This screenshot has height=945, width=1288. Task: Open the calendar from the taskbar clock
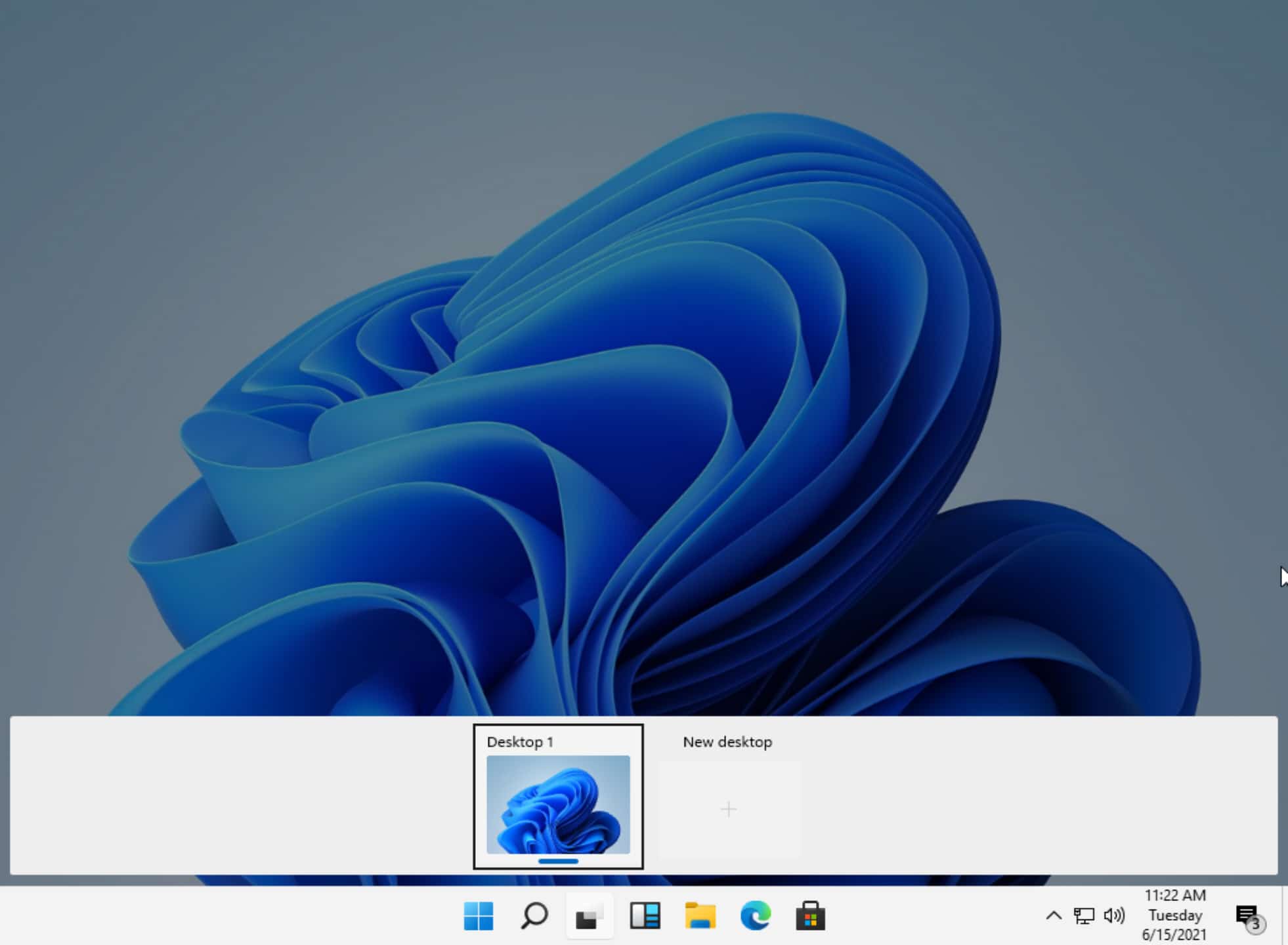point(1174,915)
